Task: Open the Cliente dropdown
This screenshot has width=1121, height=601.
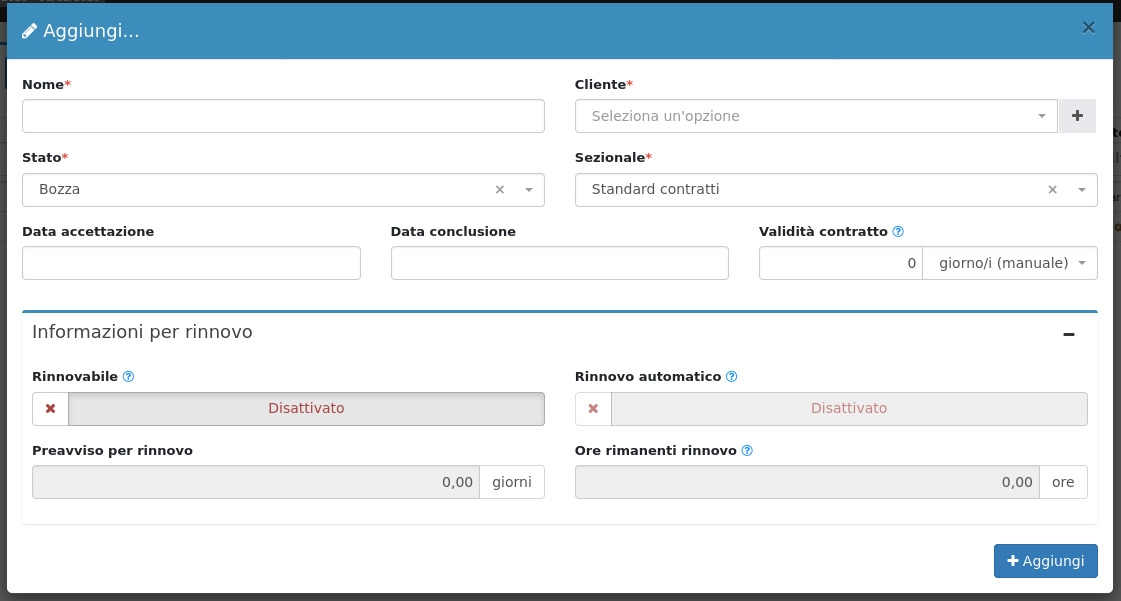Action: pyautogui.click(x=815, y=116)
